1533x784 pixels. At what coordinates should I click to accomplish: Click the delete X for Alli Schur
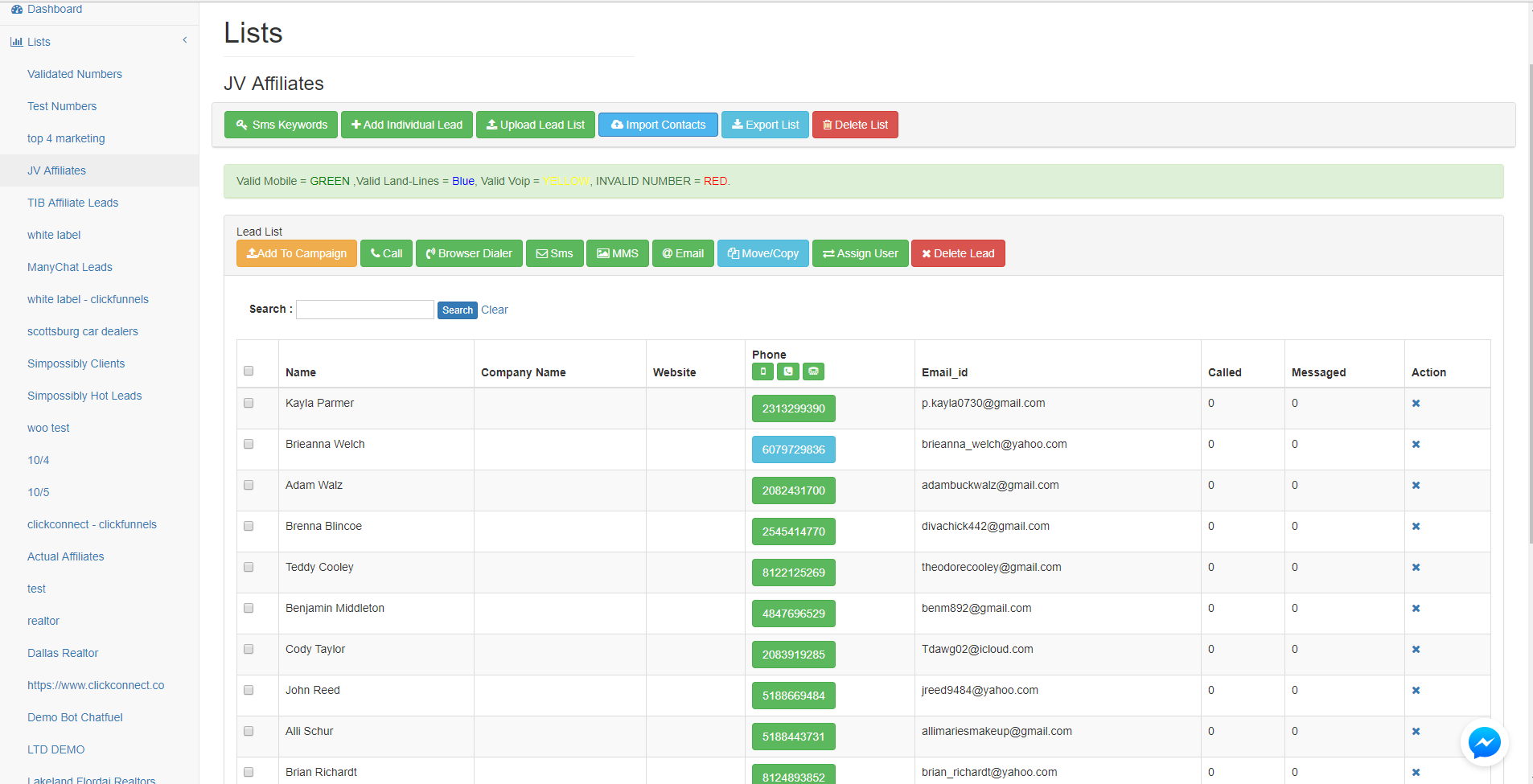[x=1416, y=732]
